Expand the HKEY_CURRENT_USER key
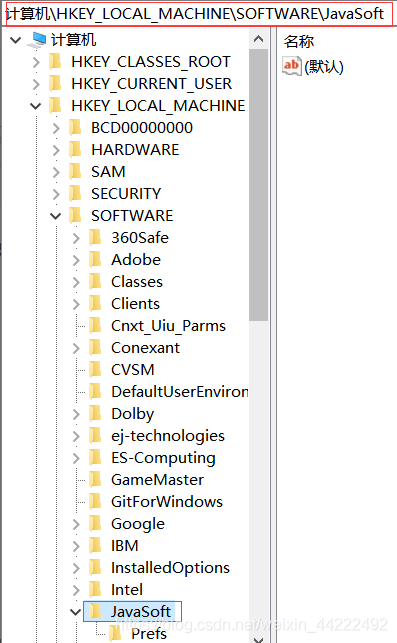This screenshot has height=643, width=397. pyautogui.click(x=36, y=84)
